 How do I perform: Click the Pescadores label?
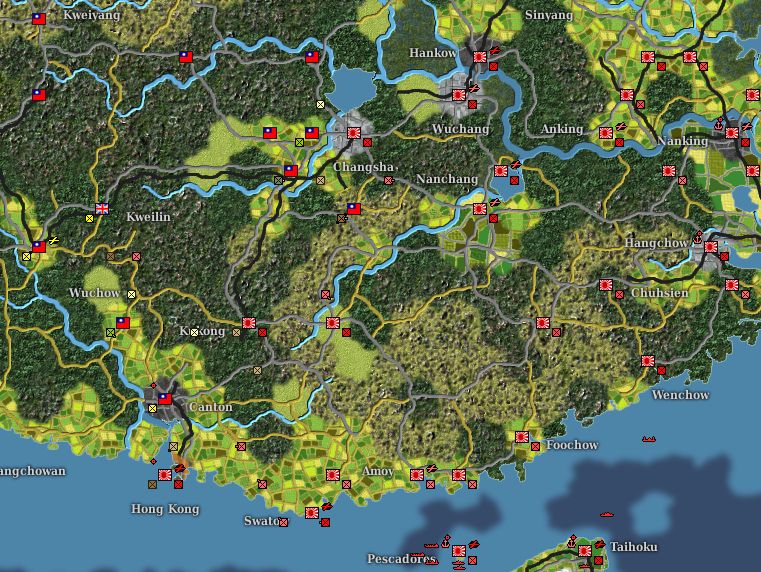tap(401, 559)
